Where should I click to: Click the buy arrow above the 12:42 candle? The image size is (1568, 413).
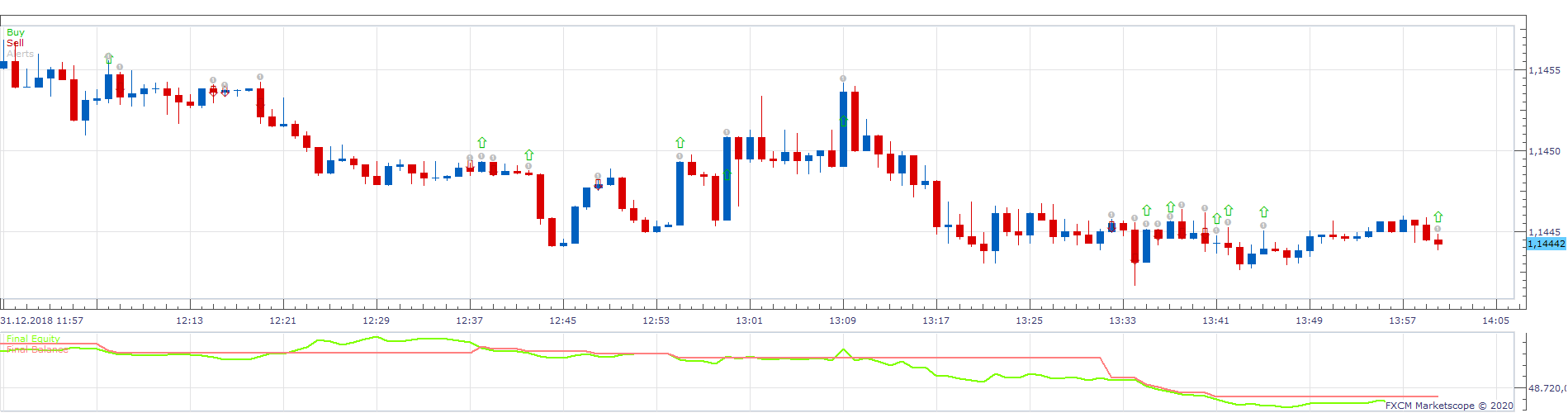[529, 155]
